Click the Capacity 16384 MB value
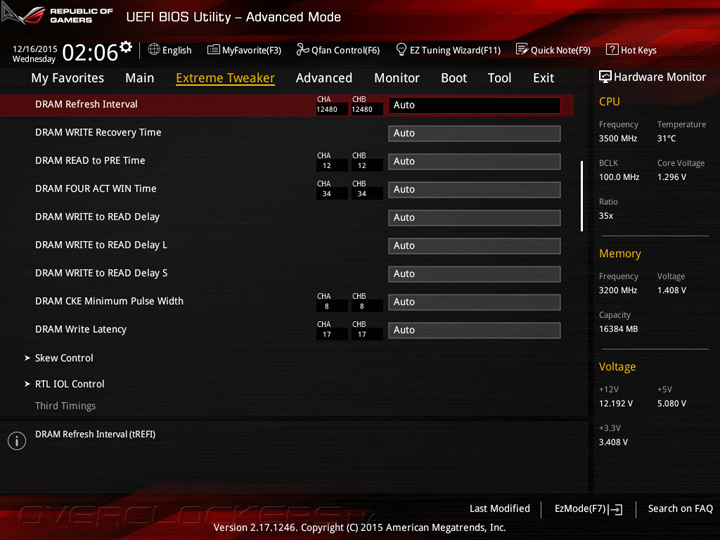 (x=618, y=329)
